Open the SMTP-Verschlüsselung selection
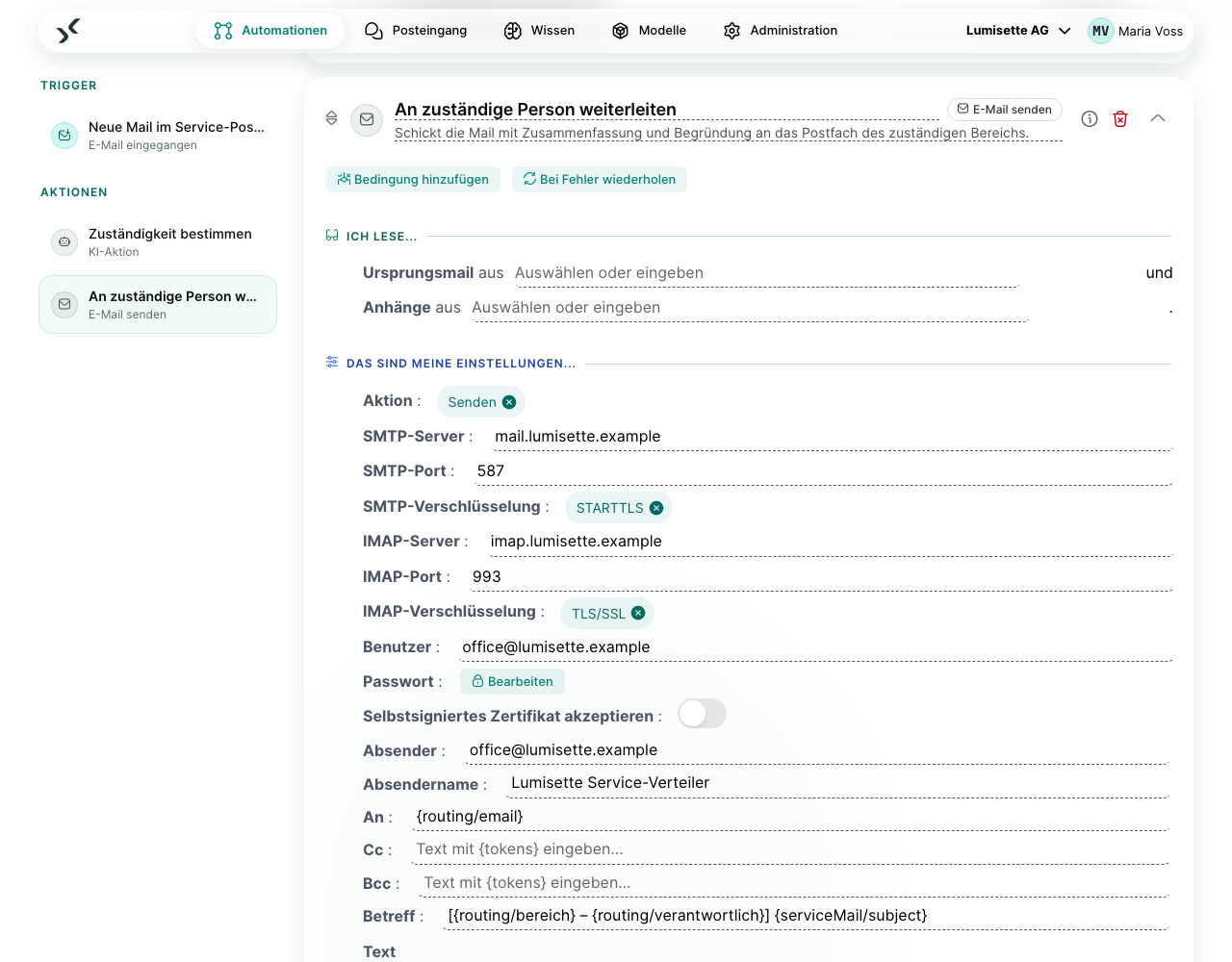This screenshot has height=962, width=1232. tap(618, 508)
